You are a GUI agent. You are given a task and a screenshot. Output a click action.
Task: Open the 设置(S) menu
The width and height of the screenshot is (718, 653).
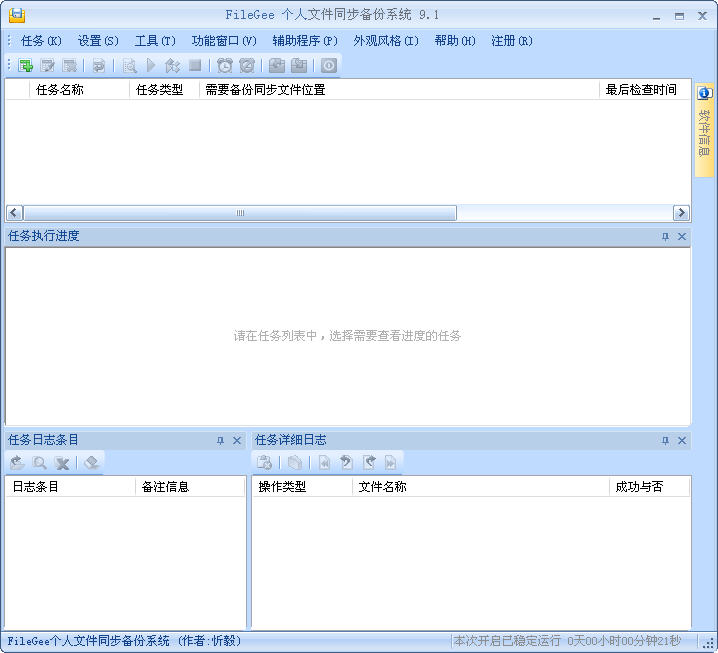point(98,41)
